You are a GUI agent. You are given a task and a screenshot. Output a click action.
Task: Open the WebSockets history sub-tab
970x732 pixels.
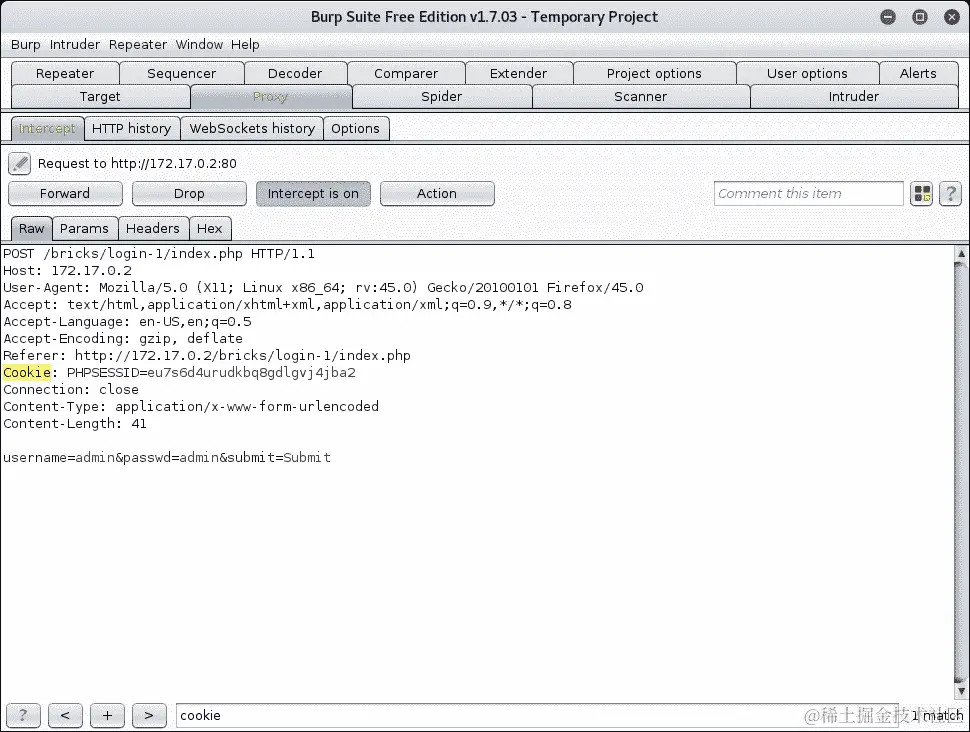252,129
